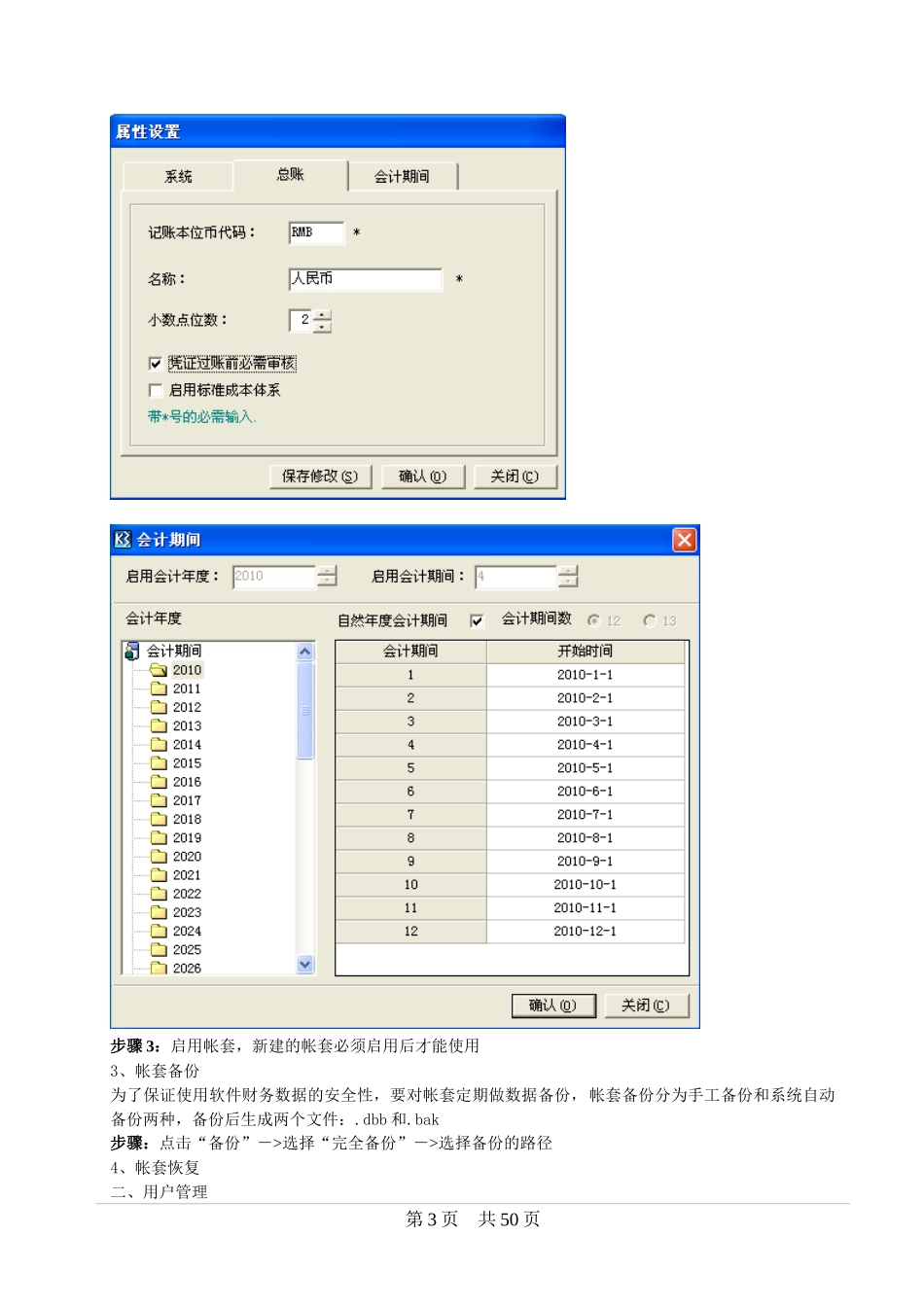Click the 会计期间 root node icon in tree
Image resolution: width=924 pixels, height=1307 pixels.
click(x=132, y=652)
